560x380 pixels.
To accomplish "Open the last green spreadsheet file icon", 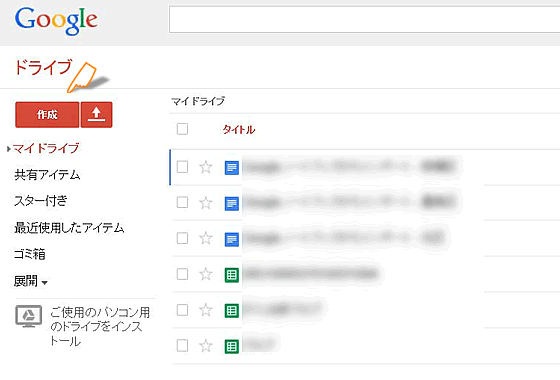I will 232,346.
